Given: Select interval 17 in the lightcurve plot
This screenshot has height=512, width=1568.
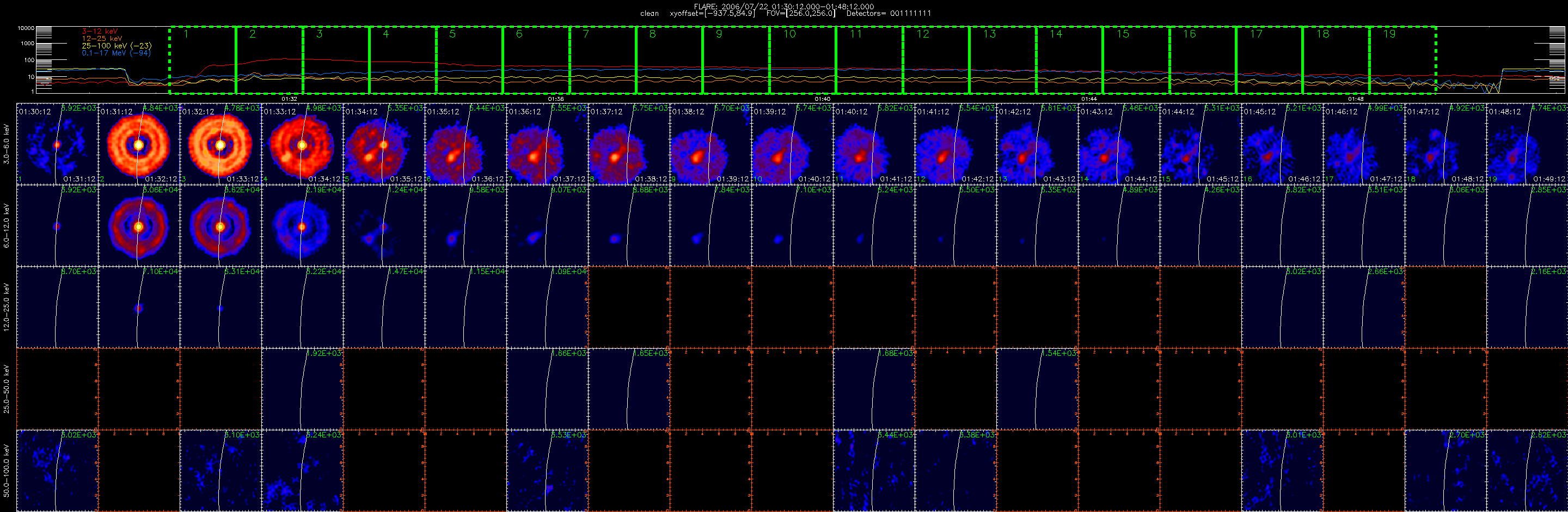Looking at the screenshot, I should [x=1269, y=60].
